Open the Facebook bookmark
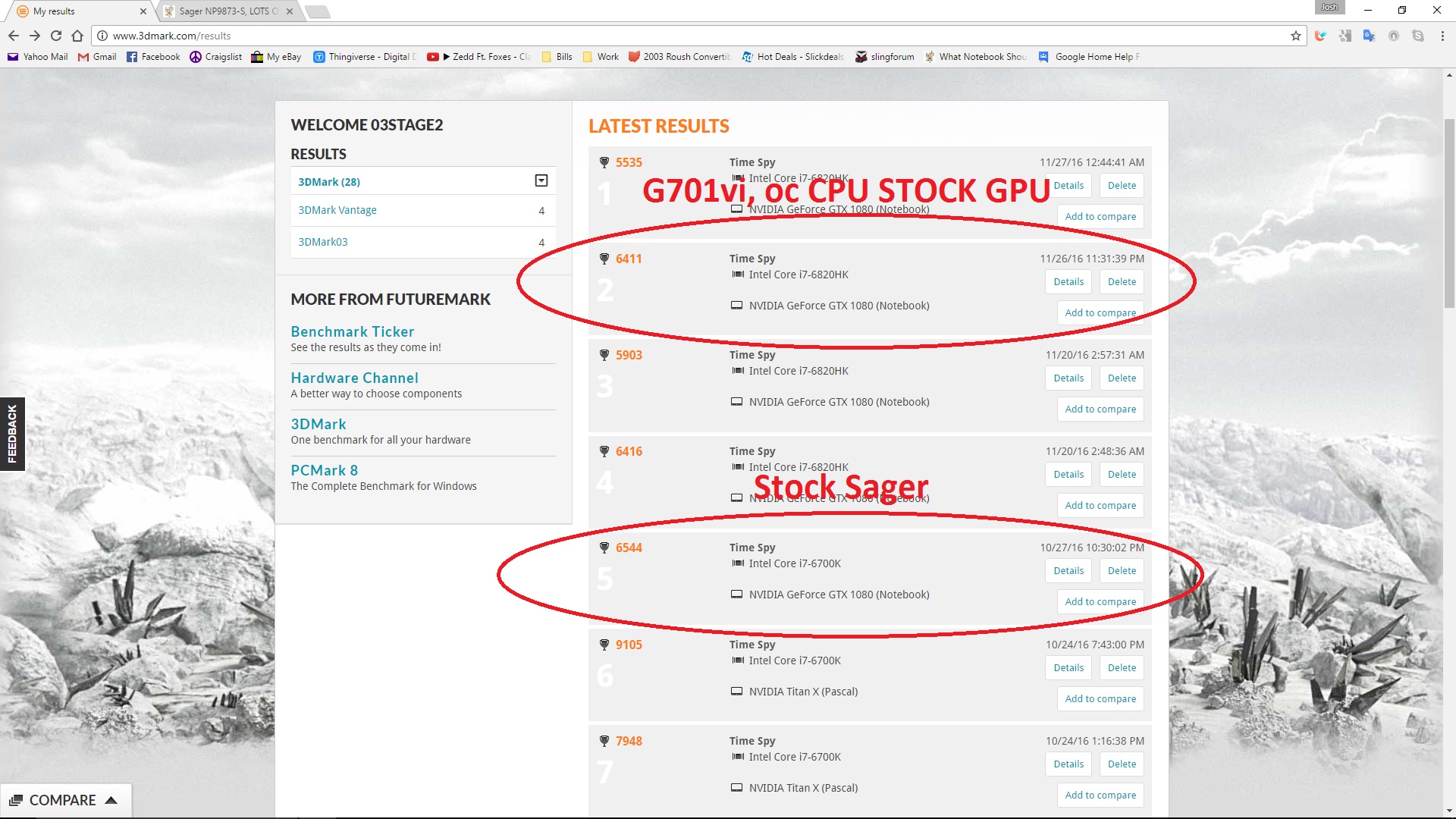 pyautogui.click(x=153, y=57)
